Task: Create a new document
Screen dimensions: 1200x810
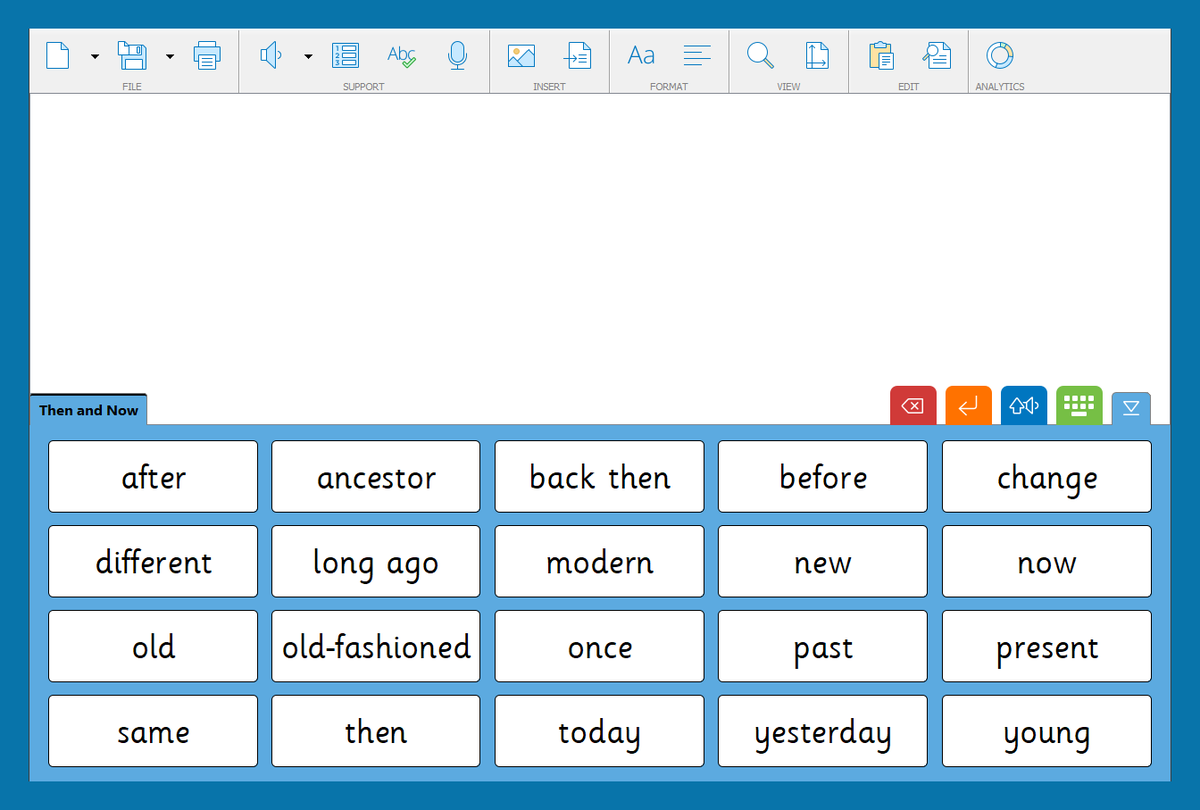Action: click(57, 55)
